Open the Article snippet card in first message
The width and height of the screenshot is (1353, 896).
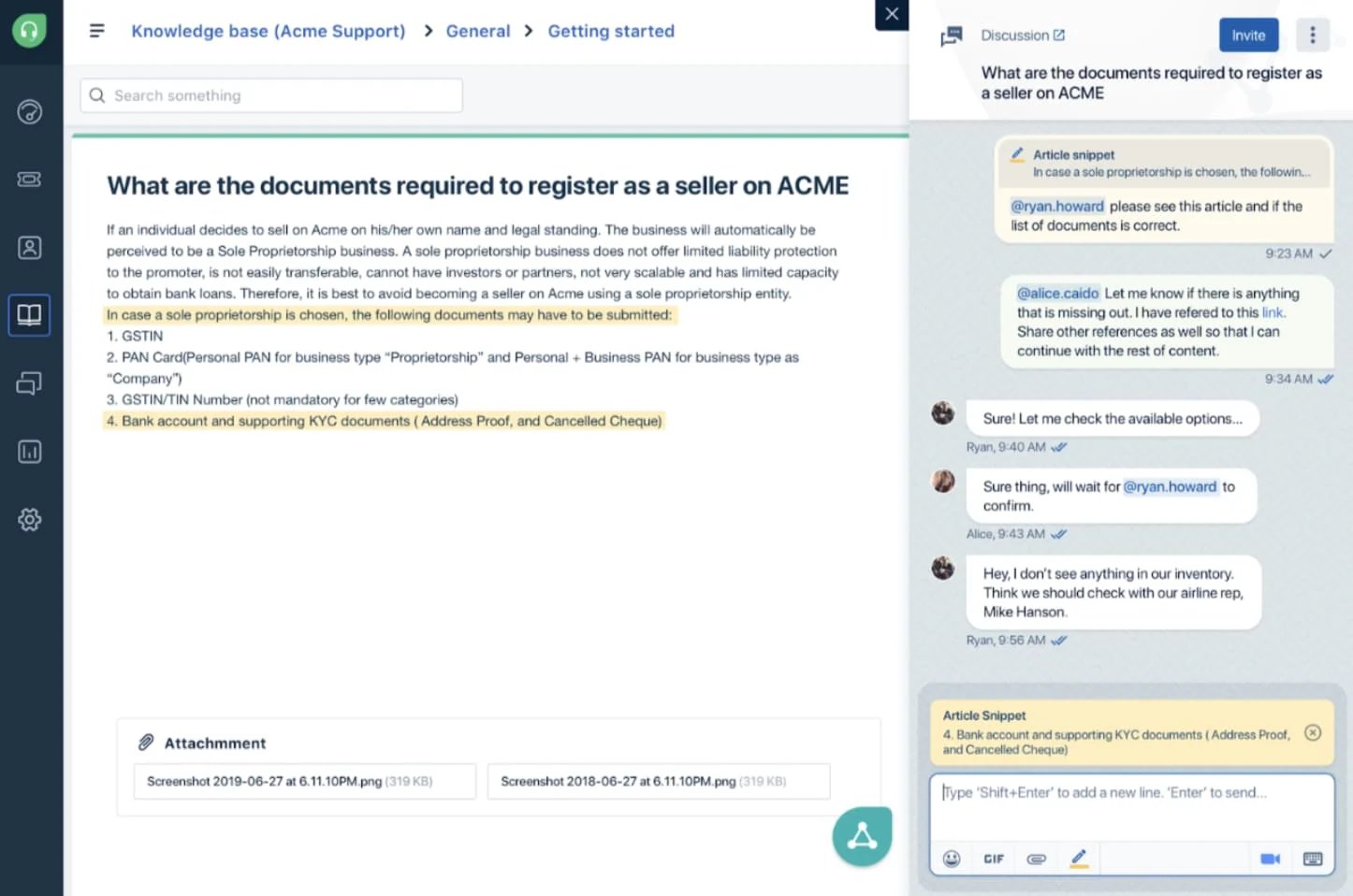(1164, 163)
